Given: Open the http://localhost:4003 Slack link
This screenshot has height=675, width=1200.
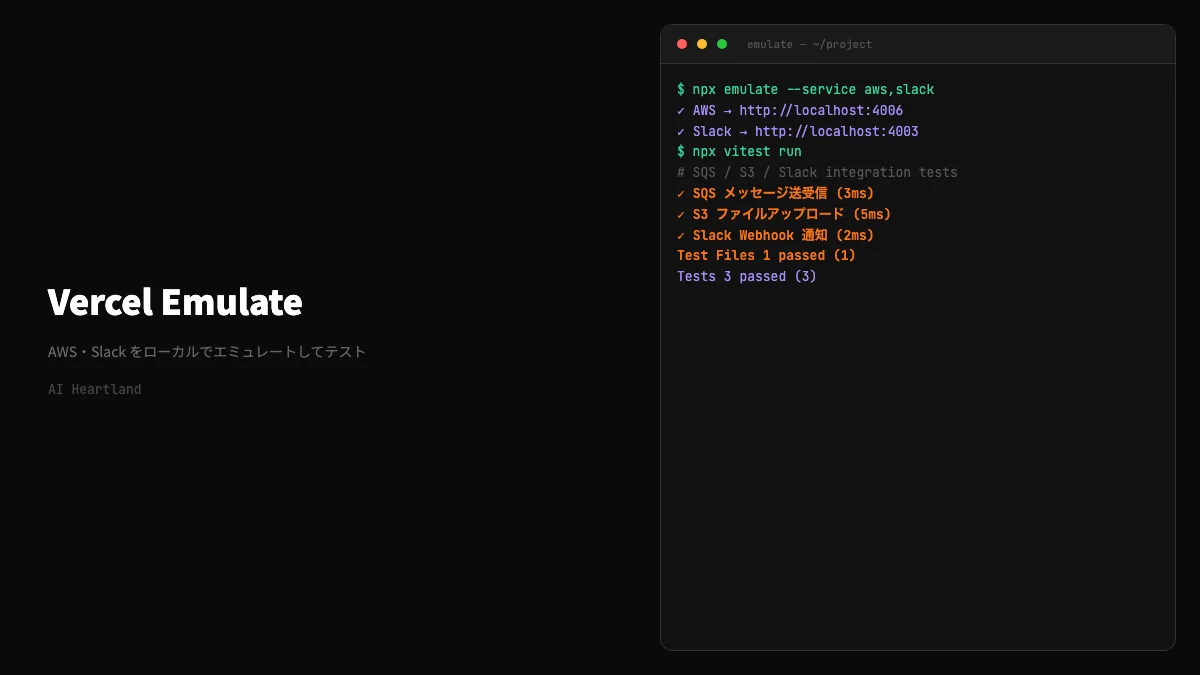Looking at the screenshot, I should (836, 131).
